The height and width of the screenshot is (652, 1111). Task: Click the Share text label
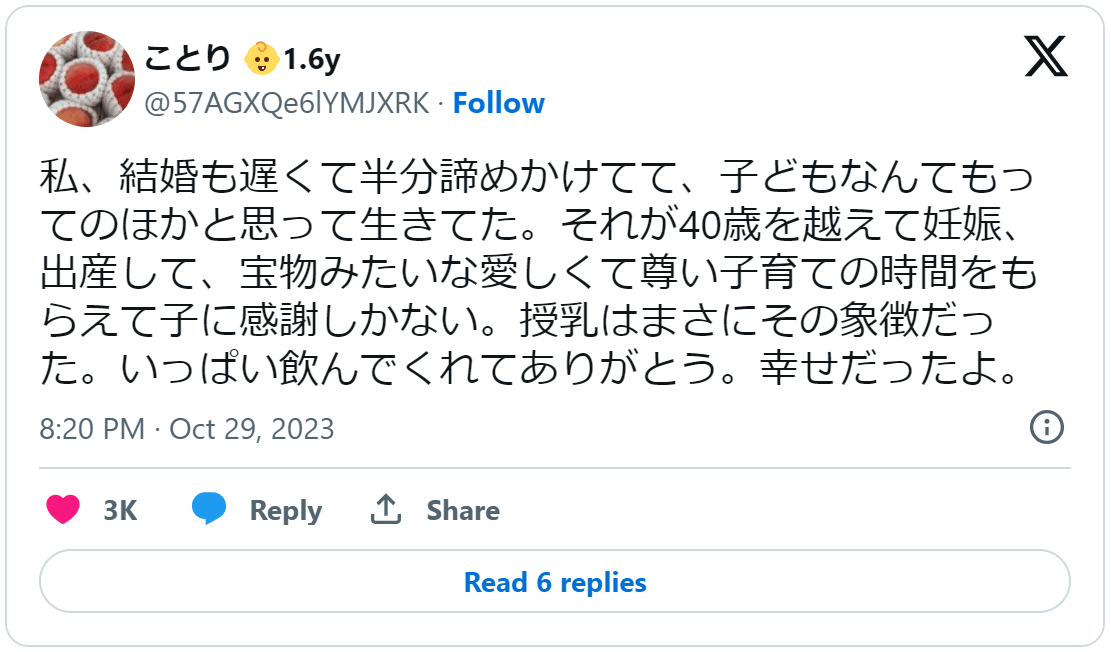tap(463, 510)
